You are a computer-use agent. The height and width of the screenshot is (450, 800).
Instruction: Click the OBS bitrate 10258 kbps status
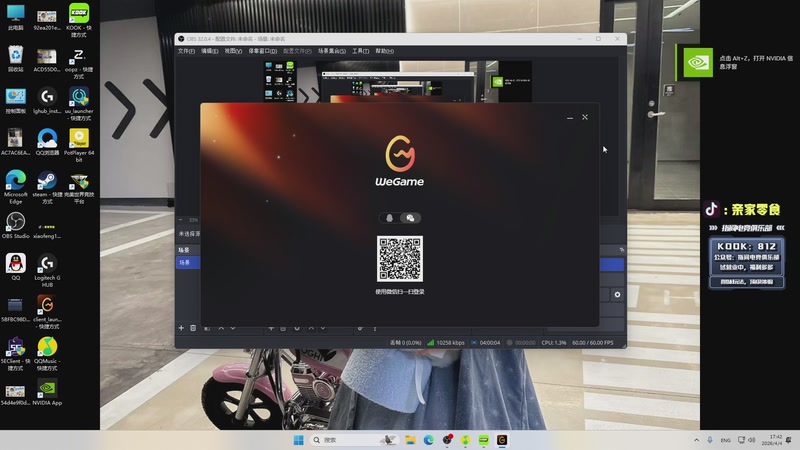click(446, 343)
